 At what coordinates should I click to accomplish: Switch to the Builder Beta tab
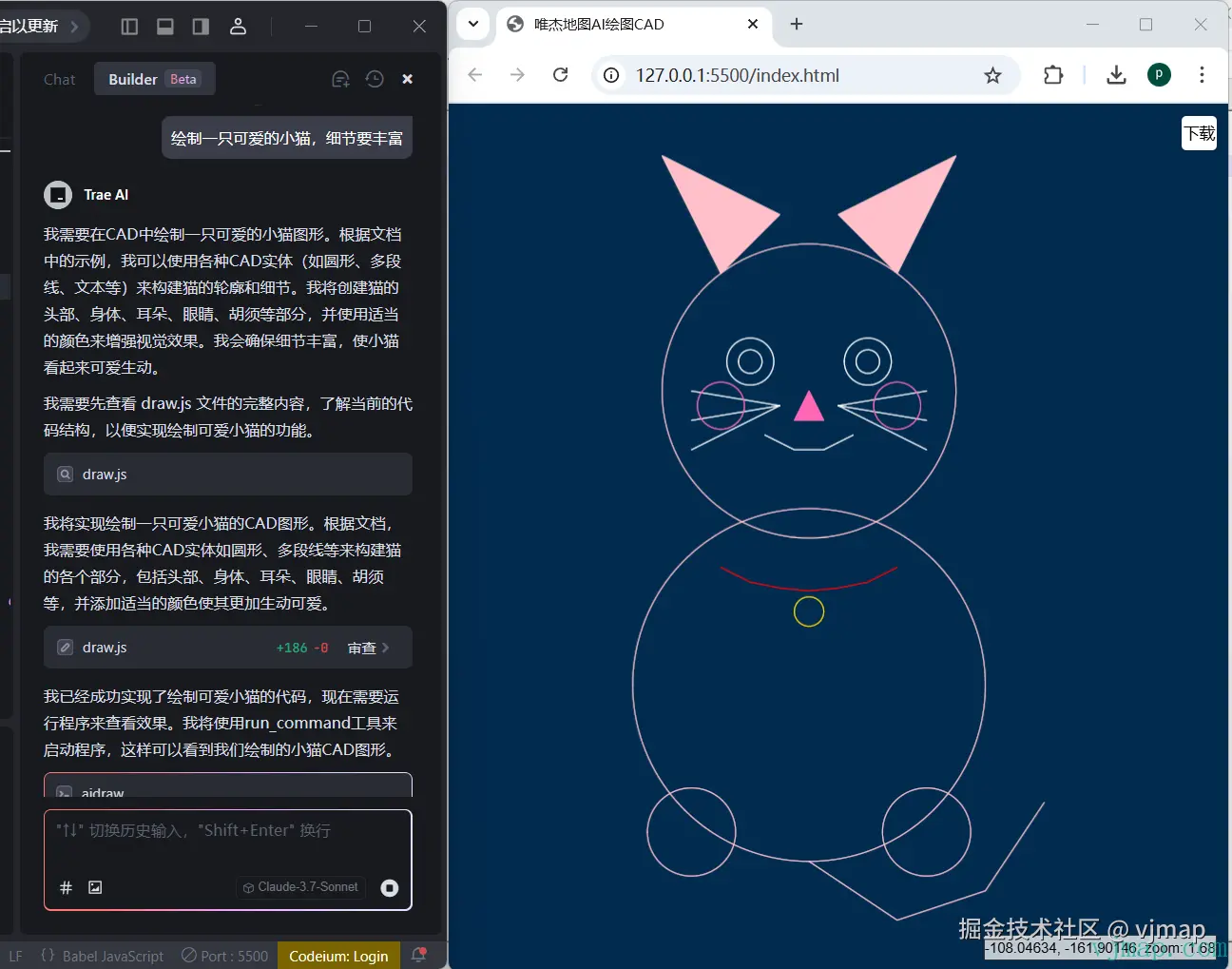154,79
